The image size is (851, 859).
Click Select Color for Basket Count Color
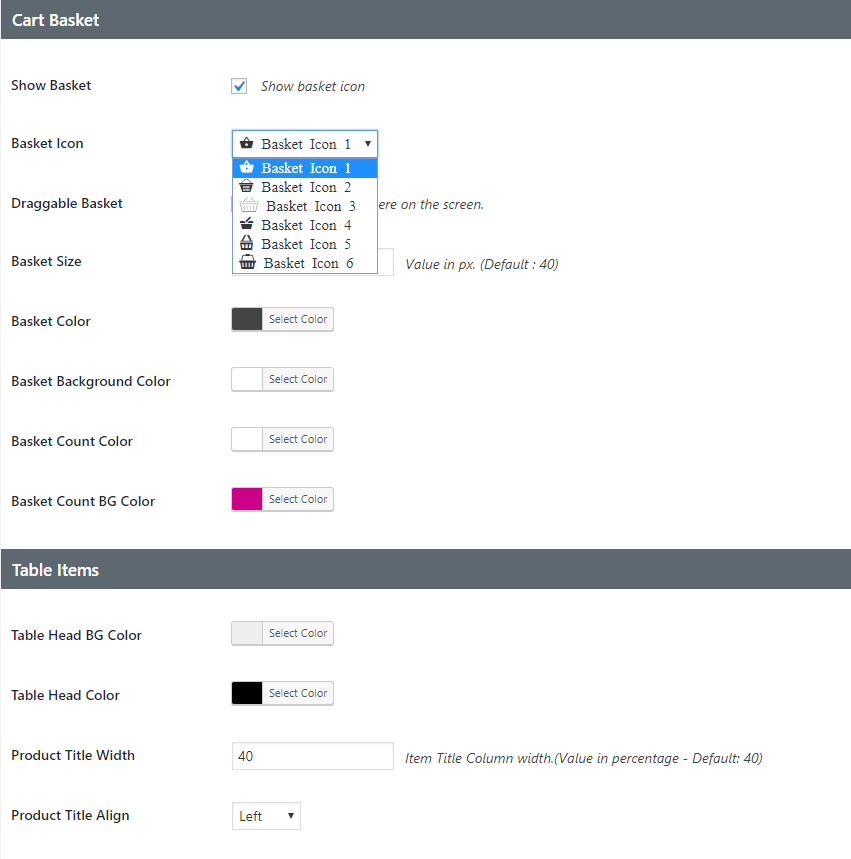(x=298, y=439)
